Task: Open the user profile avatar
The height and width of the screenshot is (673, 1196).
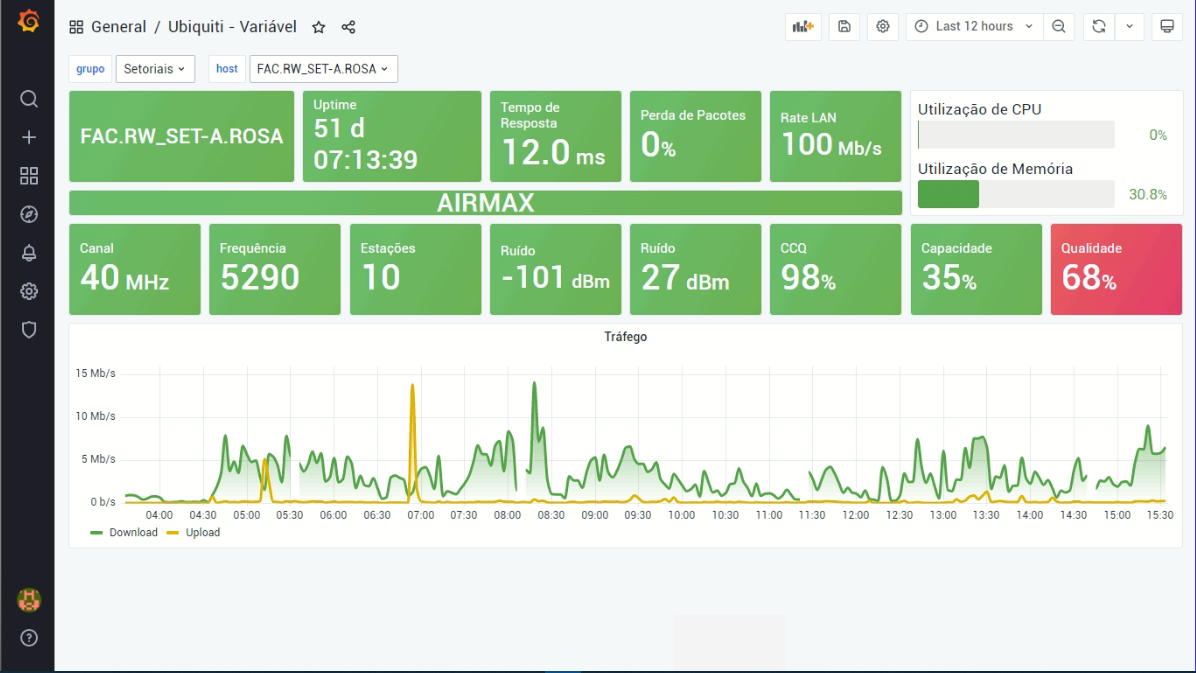Action: 29,601
